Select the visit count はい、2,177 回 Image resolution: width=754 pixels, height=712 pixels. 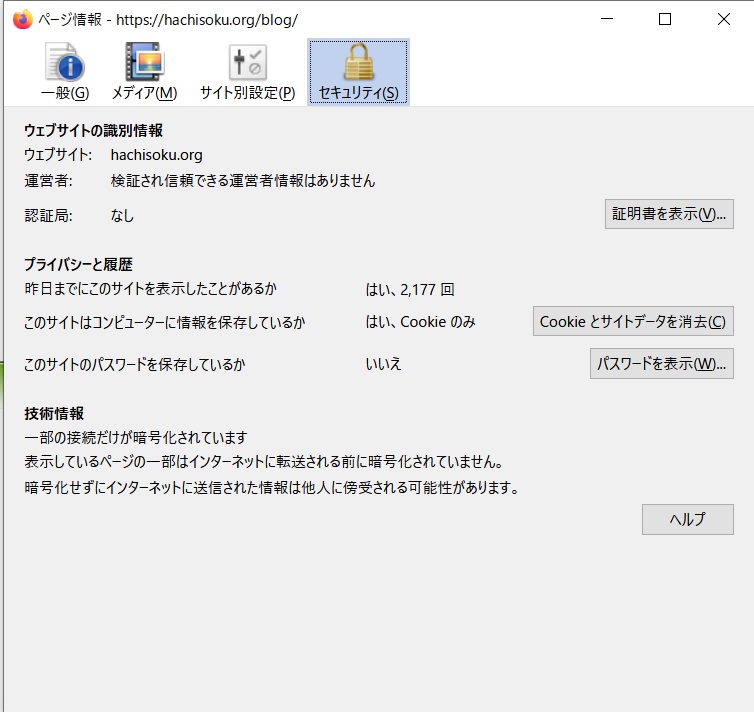[x=410, y=290]
